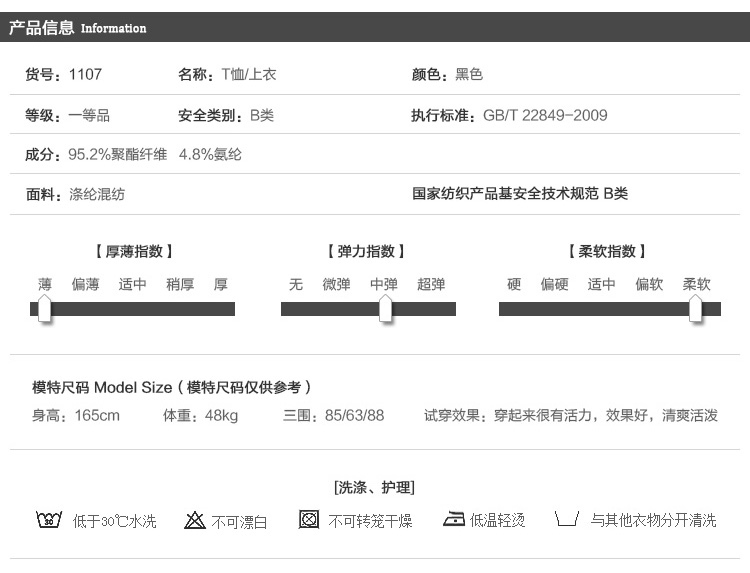
Task: Select the 偏薄 thickness label
Action: 86,285
